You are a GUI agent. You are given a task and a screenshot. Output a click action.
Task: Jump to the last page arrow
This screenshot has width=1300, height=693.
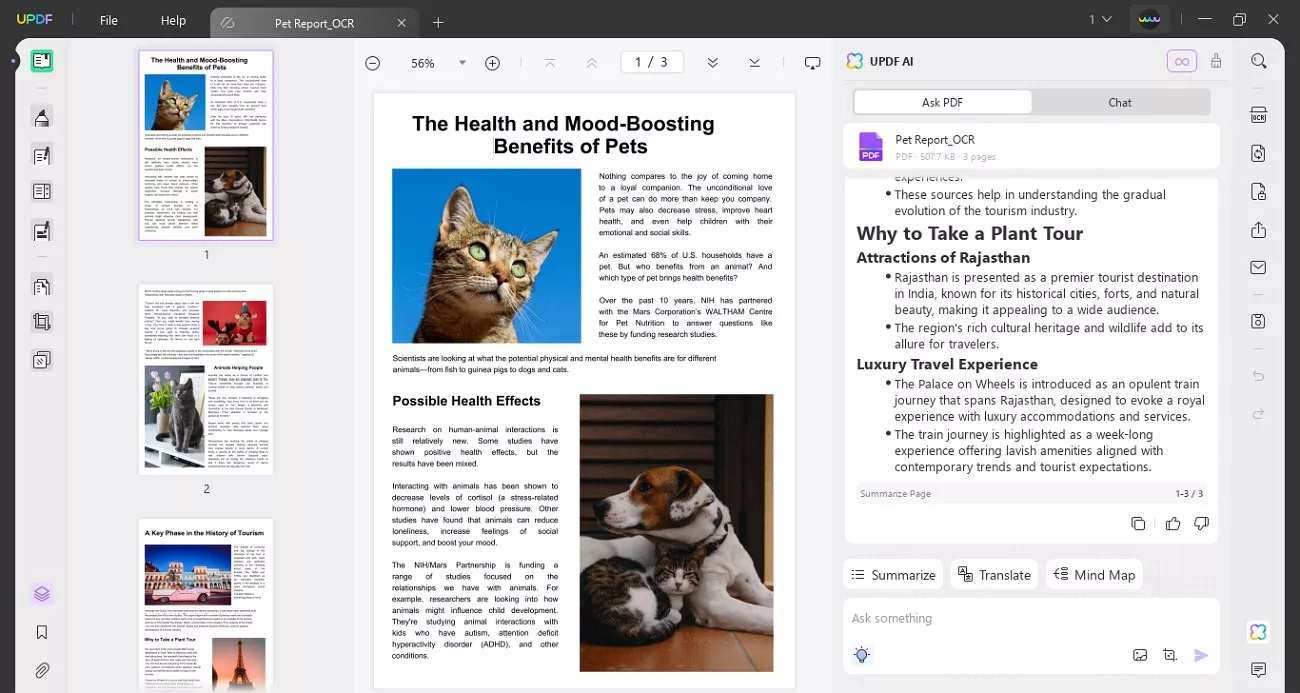tap(754, 63)
